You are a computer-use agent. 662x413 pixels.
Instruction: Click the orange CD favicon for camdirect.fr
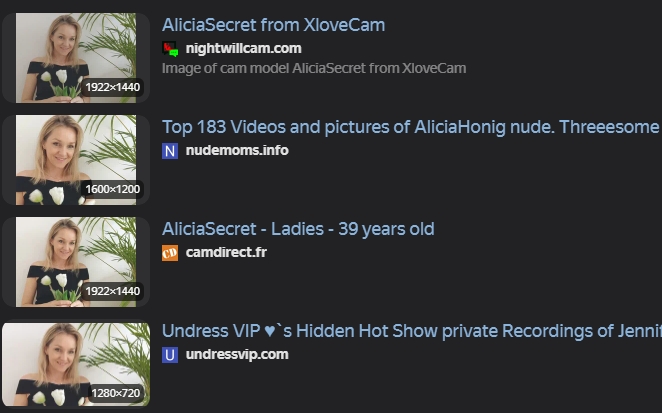pyautogui.click(x=170, y=253)
